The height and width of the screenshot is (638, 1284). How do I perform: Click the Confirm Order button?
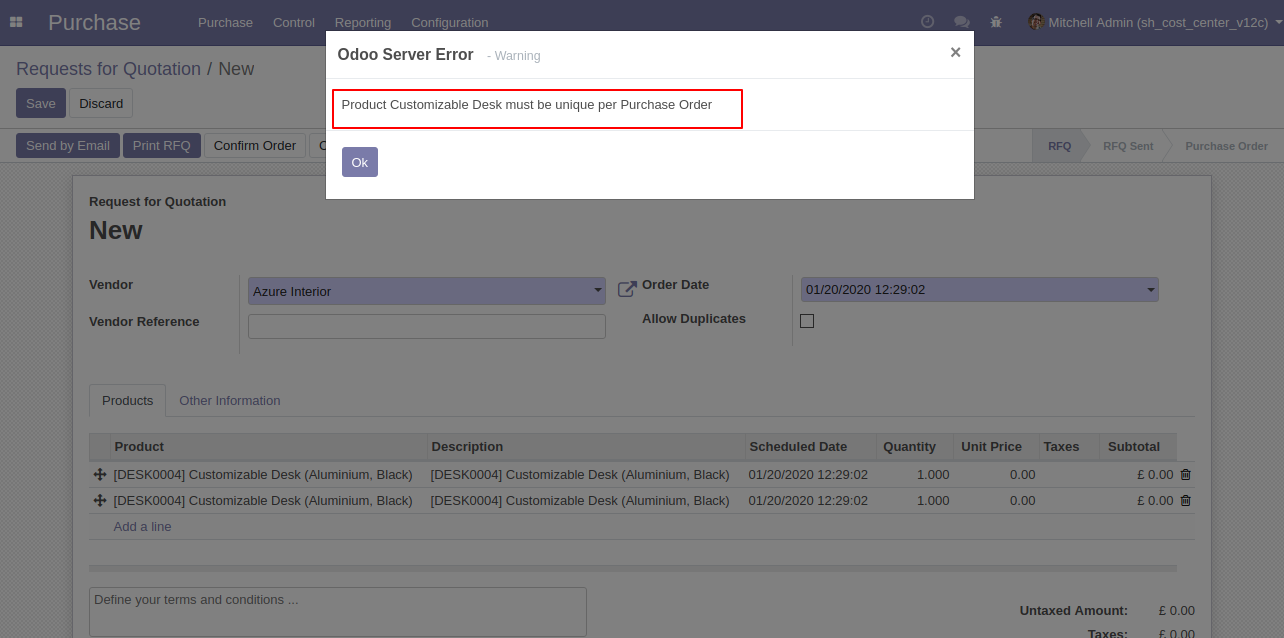pyautogui.click(x=255, y=146)
